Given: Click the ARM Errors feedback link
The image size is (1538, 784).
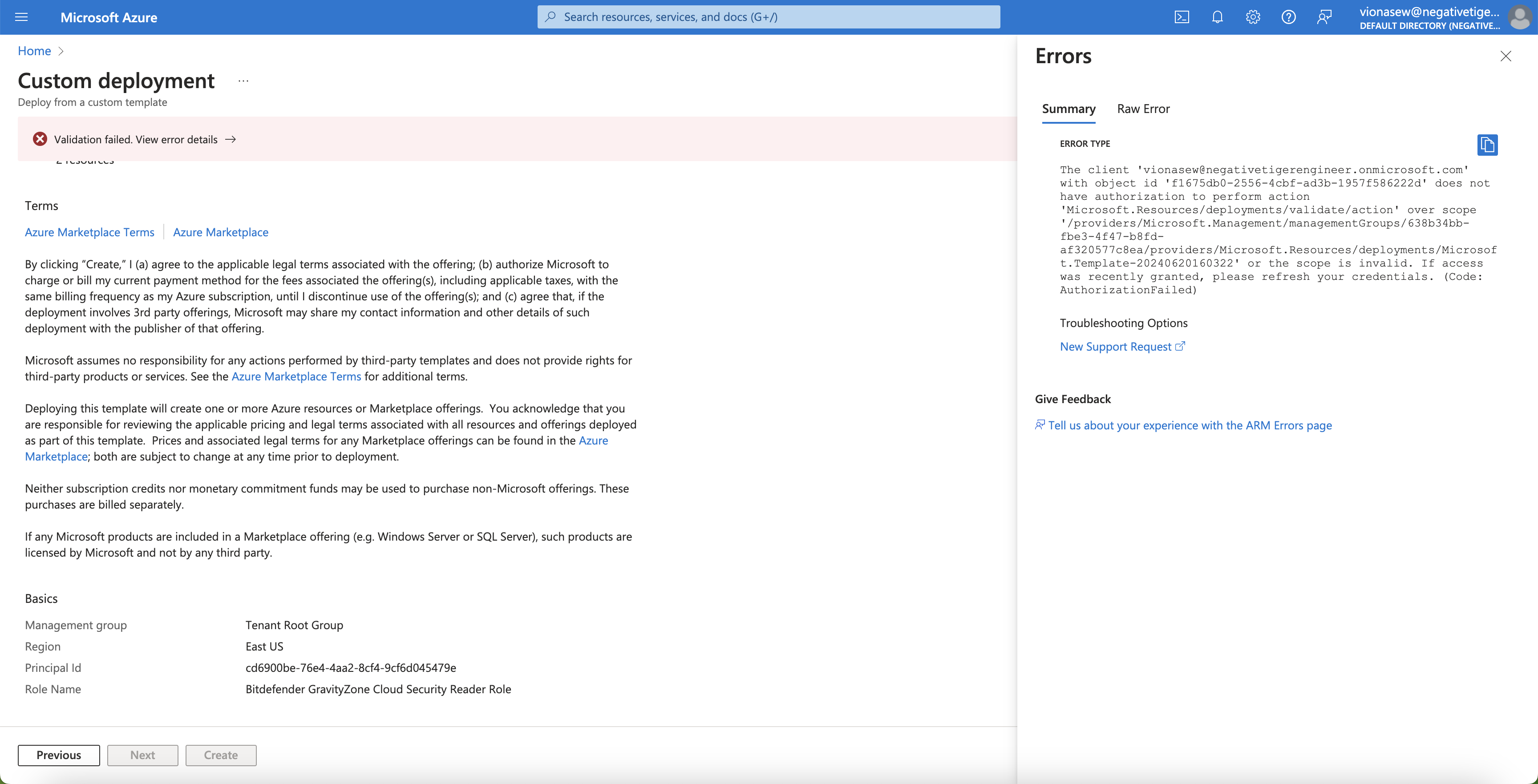Looking at the screenshot, I should point(1189,425).
